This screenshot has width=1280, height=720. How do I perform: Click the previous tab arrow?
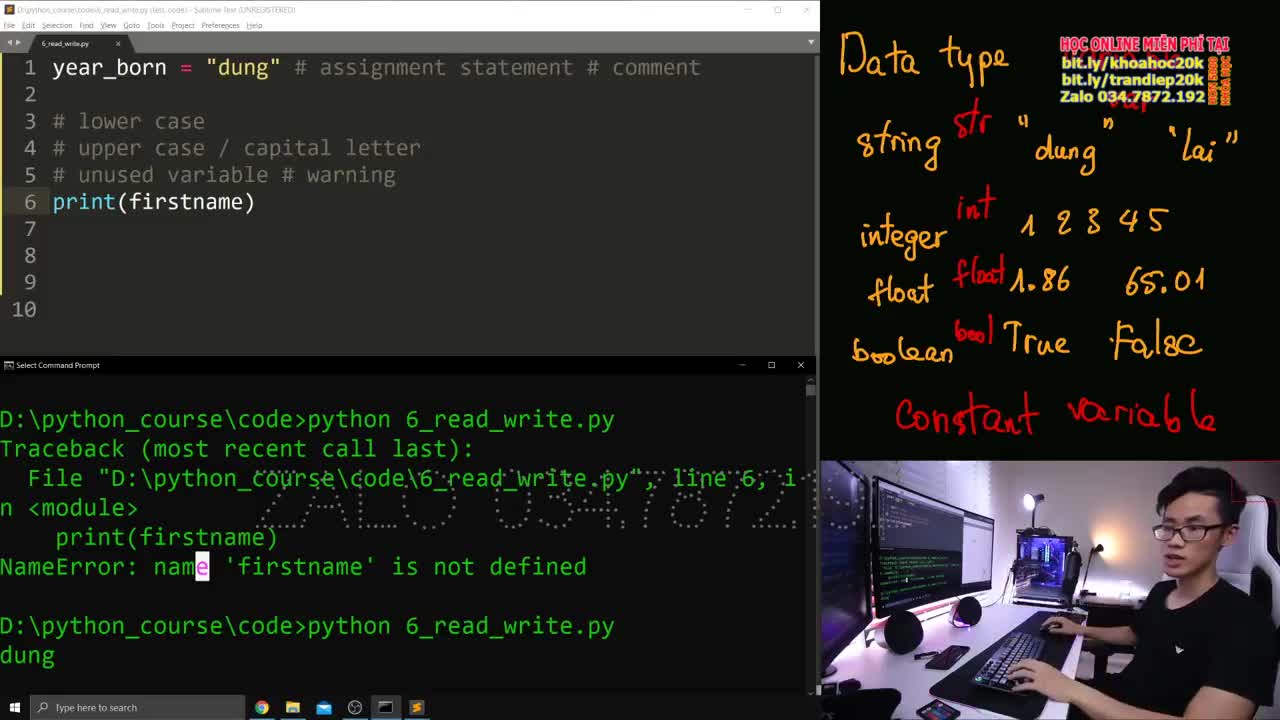(8, 43)
